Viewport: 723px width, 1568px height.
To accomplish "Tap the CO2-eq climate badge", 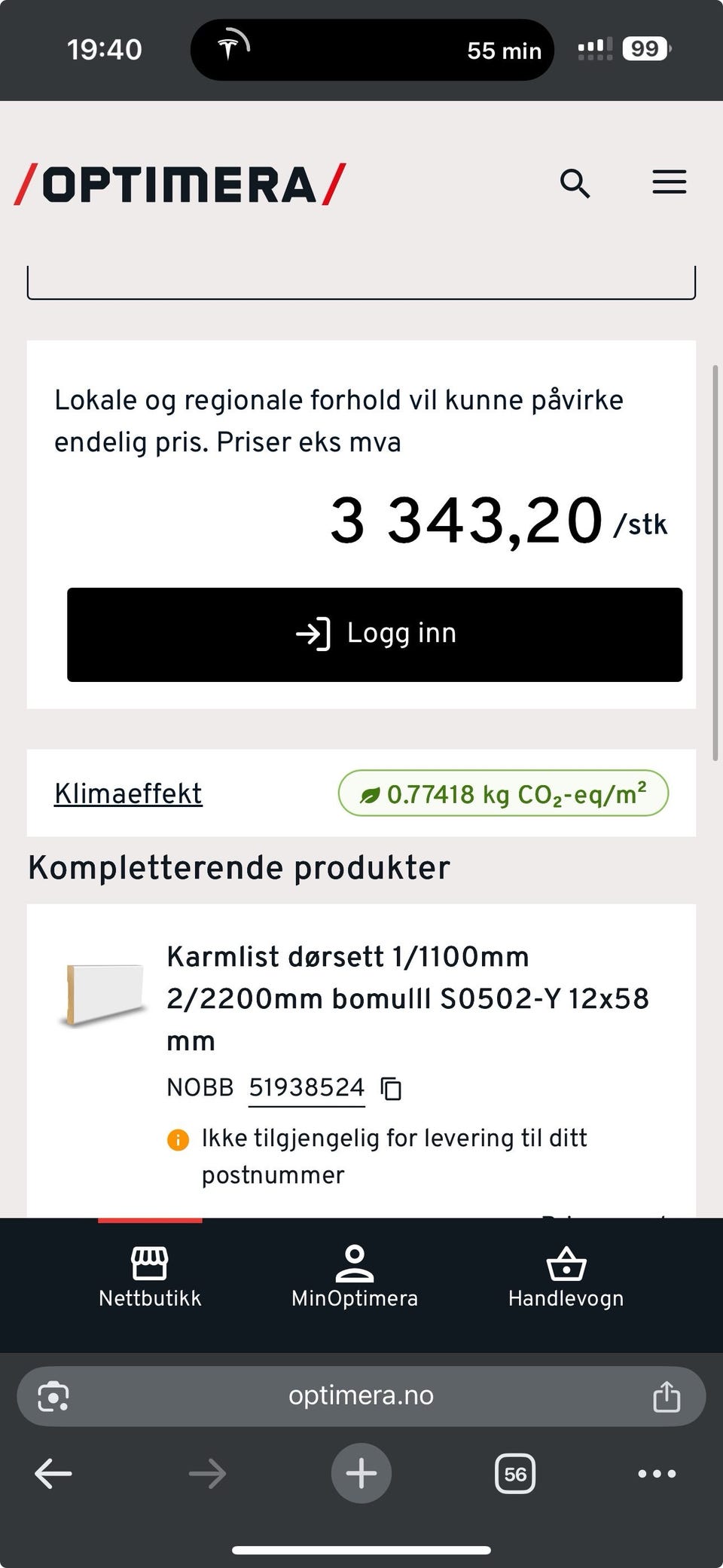I will 503,793.
